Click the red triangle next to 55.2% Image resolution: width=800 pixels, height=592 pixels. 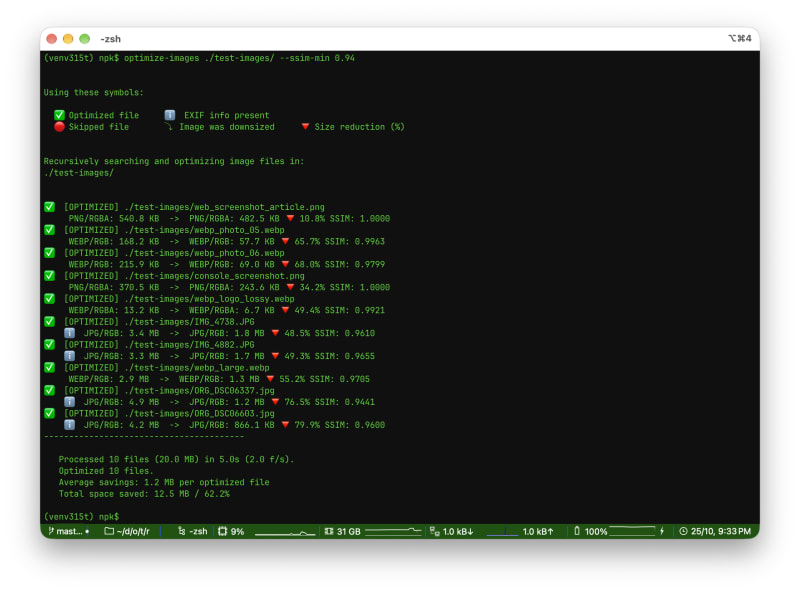pyautogui.click(x=270, y=379)
